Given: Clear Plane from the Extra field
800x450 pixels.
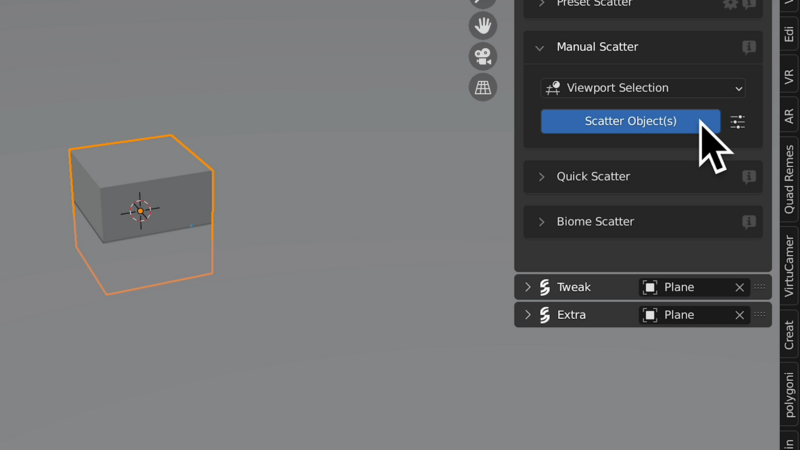Looking at the screenshot, I should click(739, 315).
